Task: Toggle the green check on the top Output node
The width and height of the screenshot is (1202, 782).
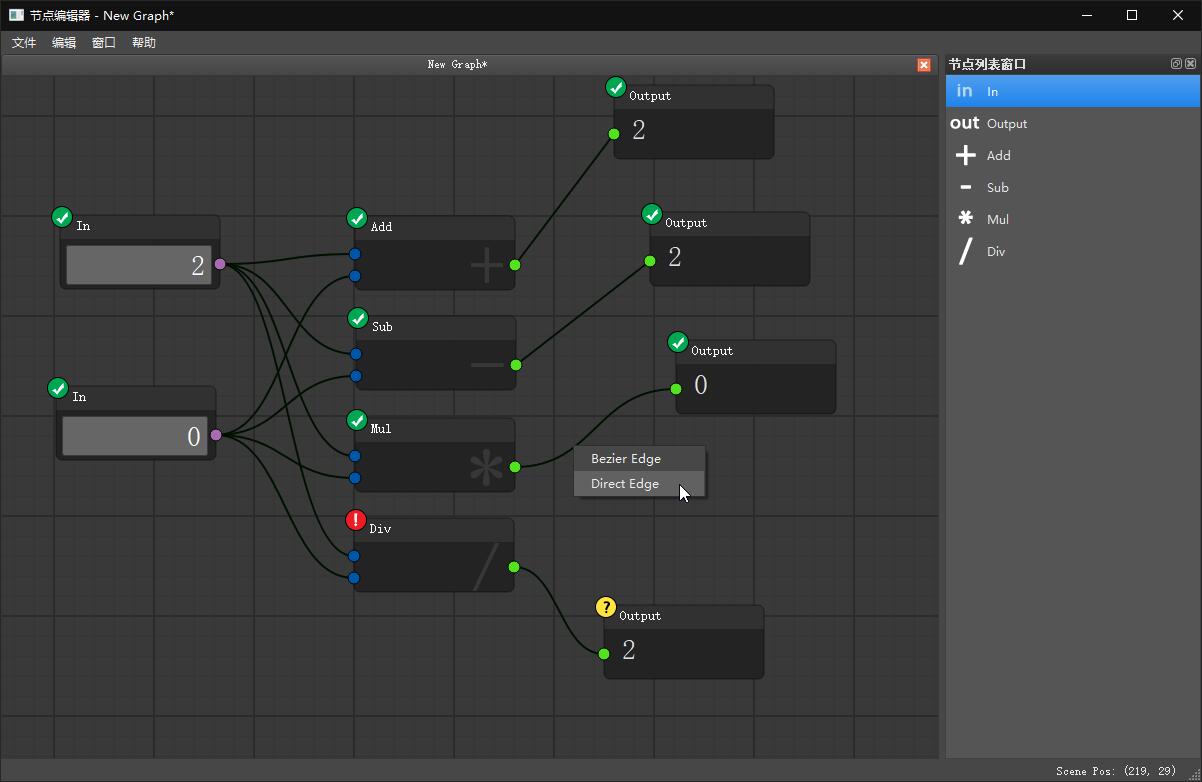Action: click(615, 87)
